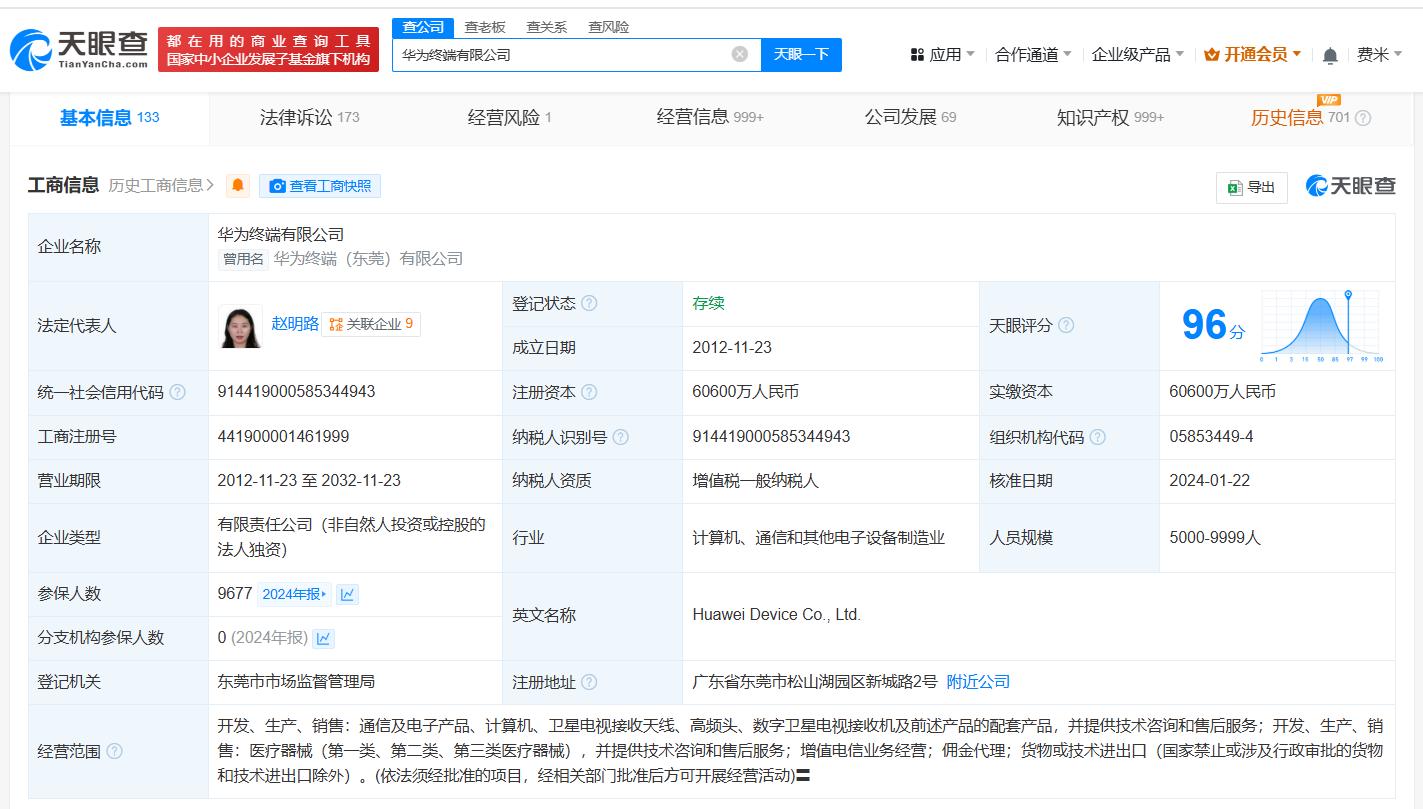Click the help icon beside 登记状态
The height and width of the screenshot is (809, 1423).
[589, 303]
